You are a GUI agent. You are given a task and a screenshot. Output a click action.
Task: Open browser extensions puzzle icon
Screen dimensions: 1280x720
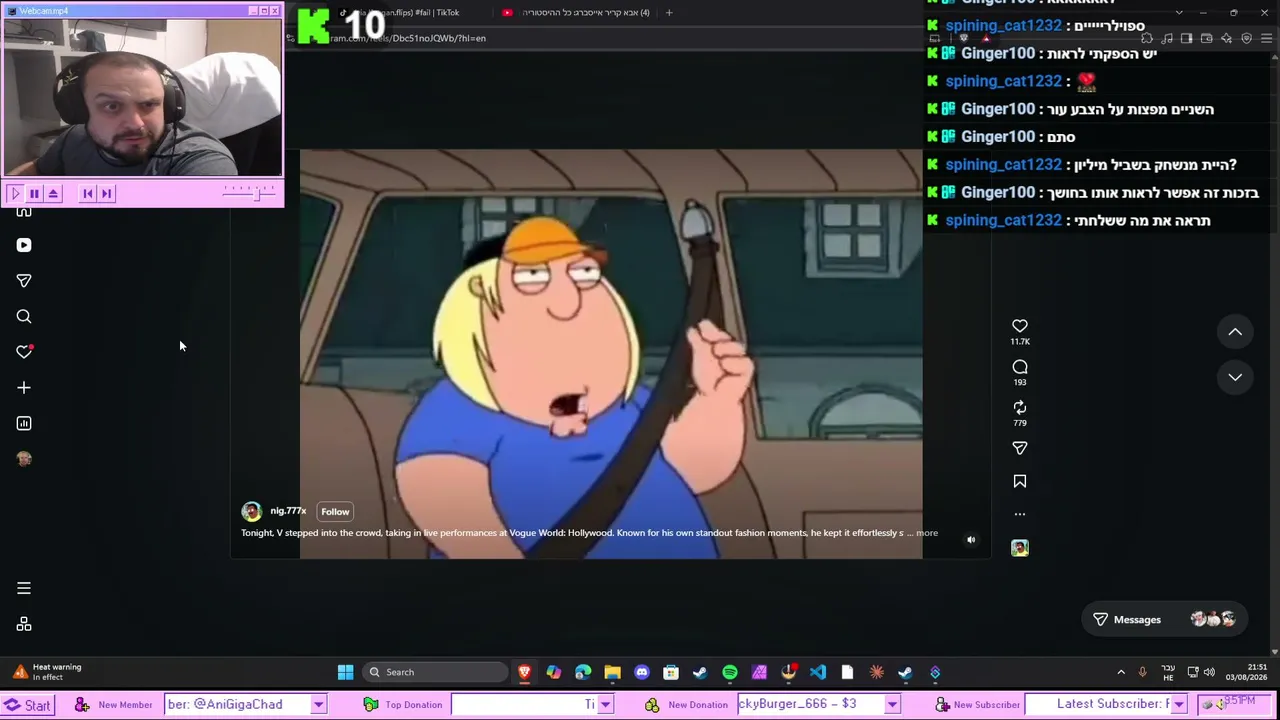1147,39
